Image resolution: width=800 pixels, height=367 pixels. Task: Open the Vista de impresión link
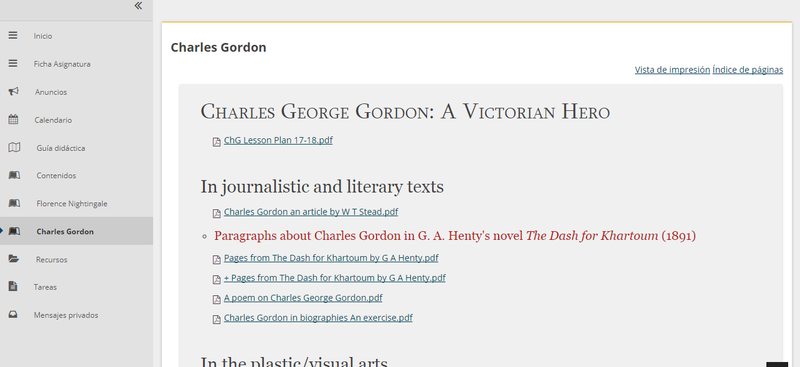tap(672, 70)
